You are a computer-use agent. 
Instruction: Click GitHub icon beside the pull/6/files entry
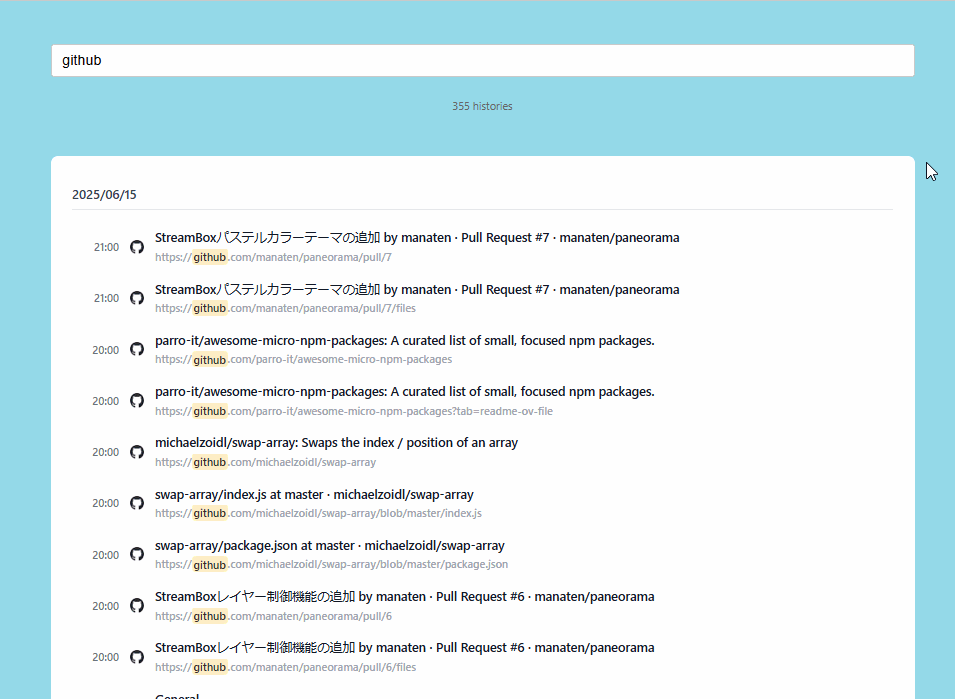pyautogui.click(x=137, y=657)
